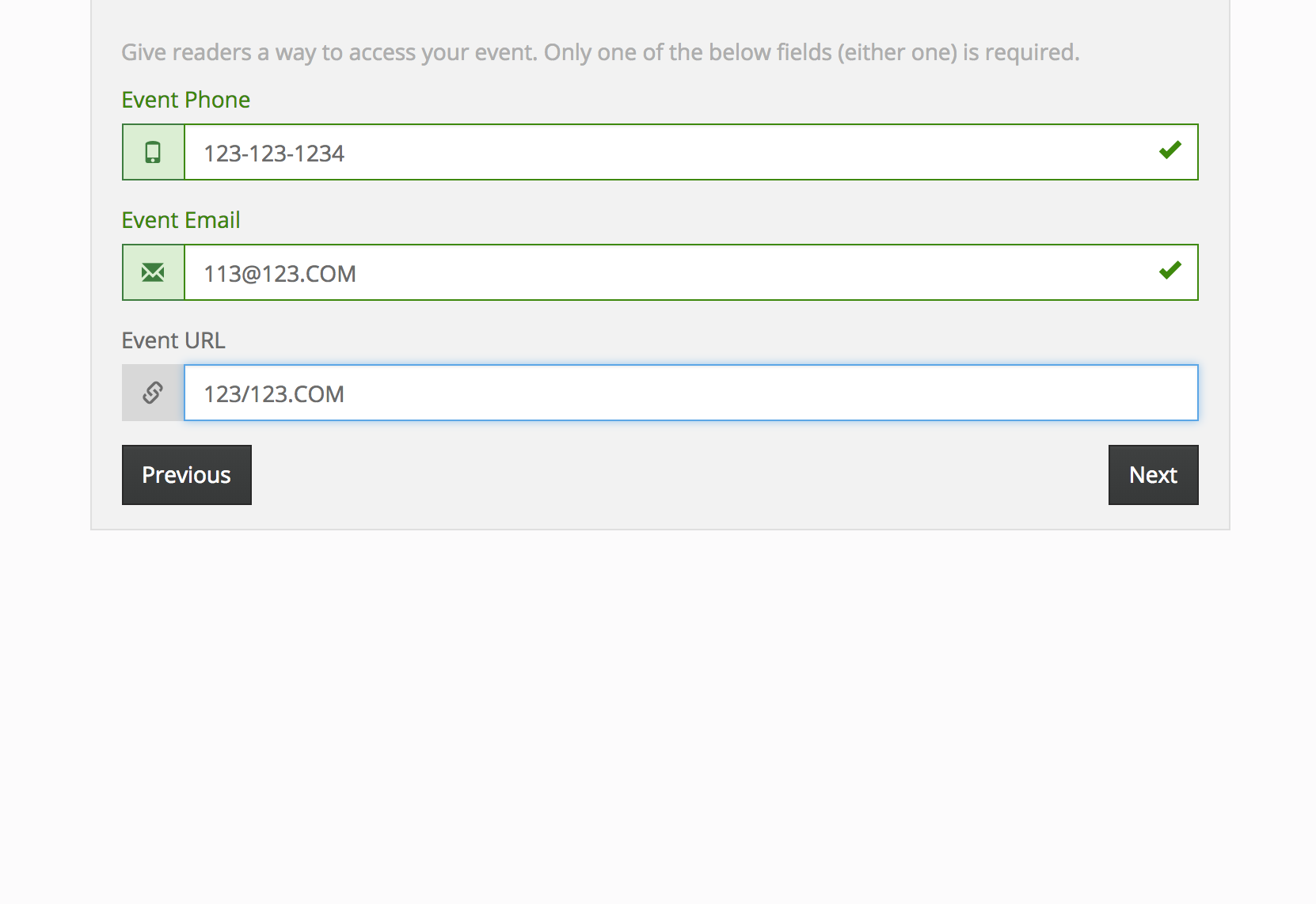The image size is (1316, 904).
Task: Click empty area of the Event Email field
Action: point(752,272)
